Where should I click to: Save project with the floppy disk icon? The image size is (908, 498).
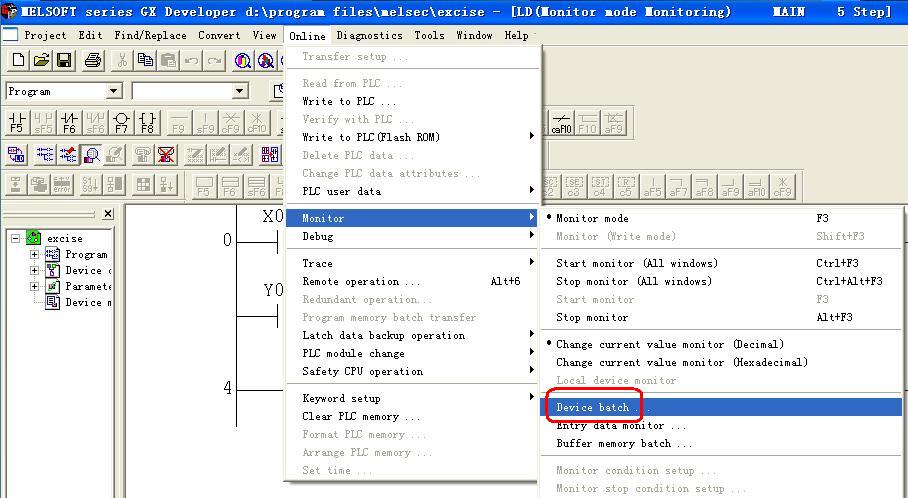click(64, 61)
